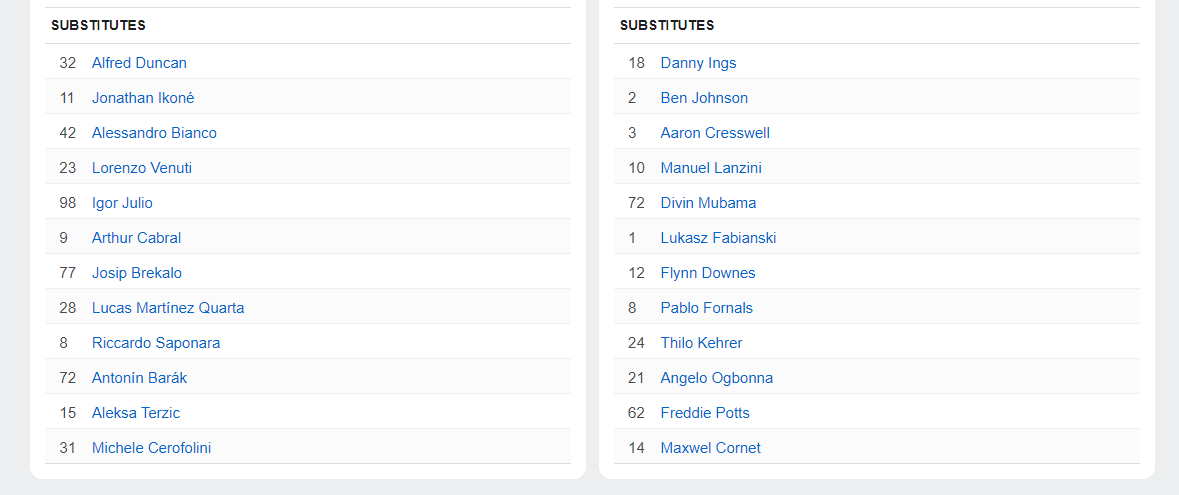Open Lorenzo Venuti's profile link
The image size is (1179, 495).
142,168
